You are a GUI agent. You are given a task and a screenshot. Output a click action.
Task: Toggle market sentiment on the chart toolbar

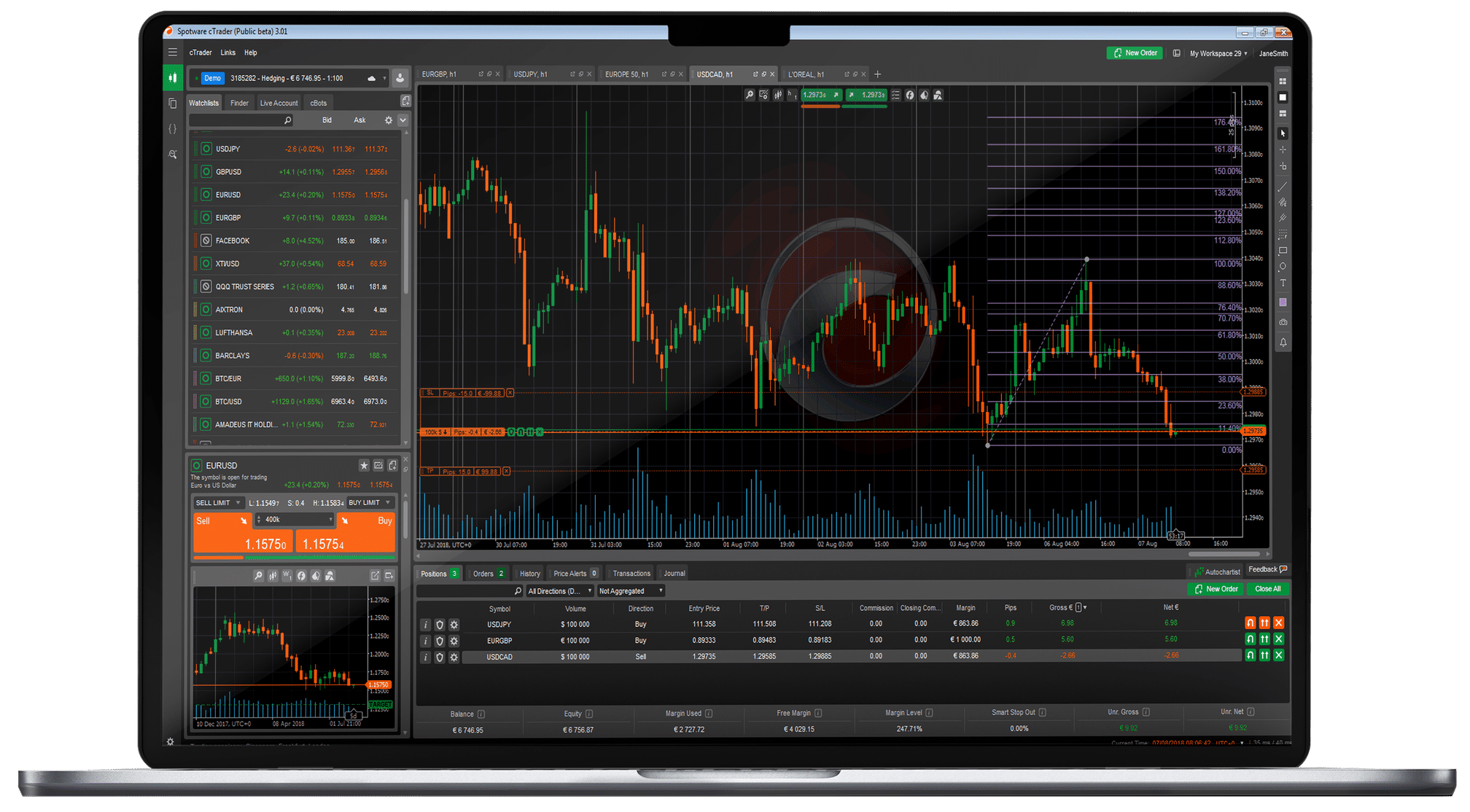(x=924, y=95)
